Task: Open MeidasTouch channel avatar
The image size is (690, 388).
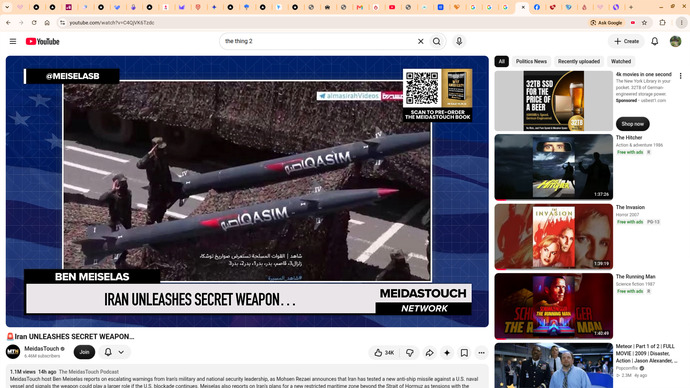Action: pos(13,352)
